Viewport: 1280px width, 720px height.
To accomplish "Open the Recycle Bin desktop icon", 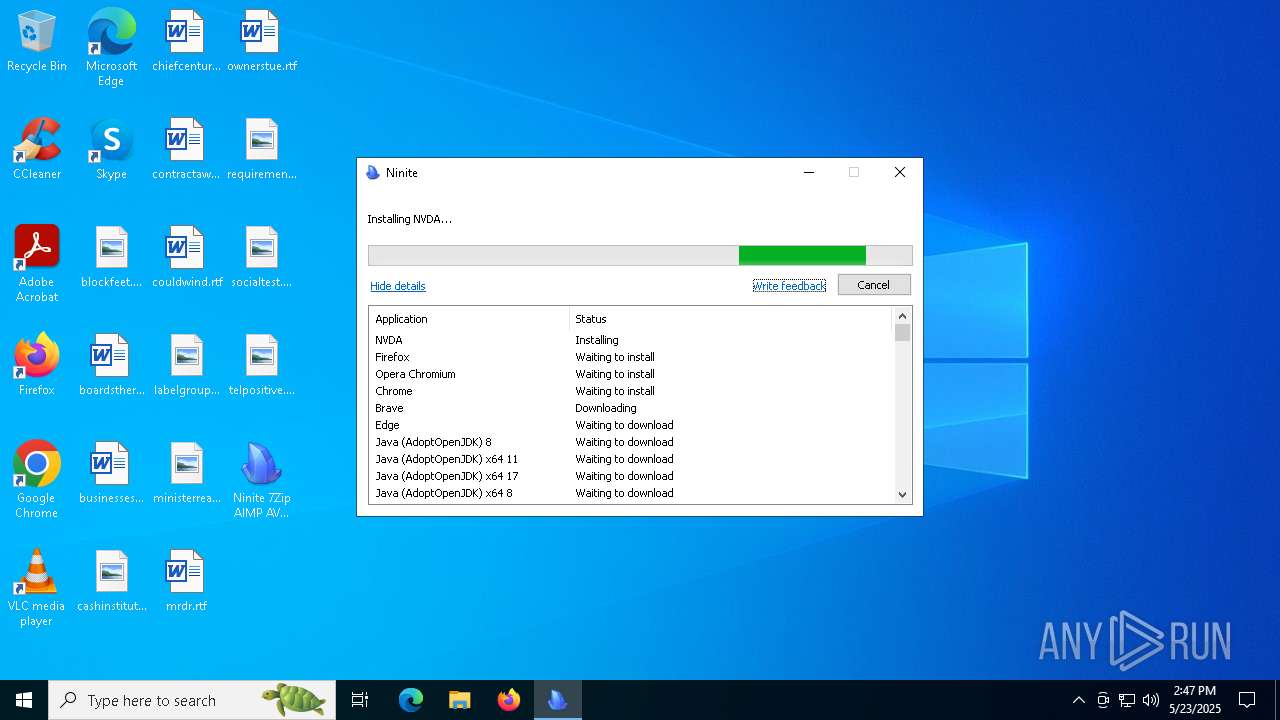I will point(37,41).
